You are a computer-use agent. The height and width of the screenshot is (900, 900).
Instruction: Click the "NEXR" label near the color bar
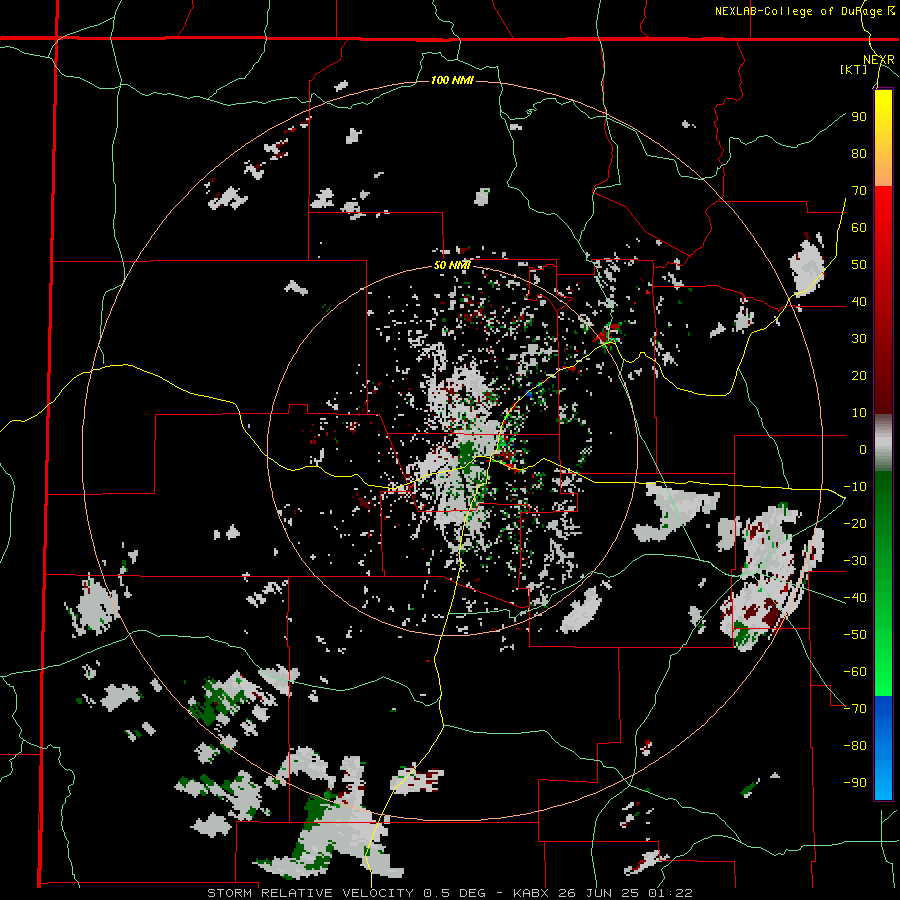tap(879, 60)
